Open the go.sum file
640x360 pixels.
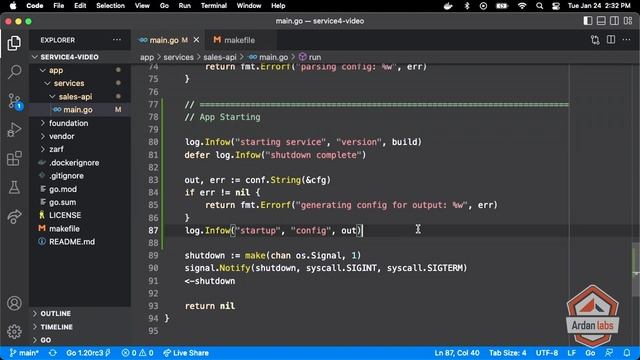tap(80, 202)
